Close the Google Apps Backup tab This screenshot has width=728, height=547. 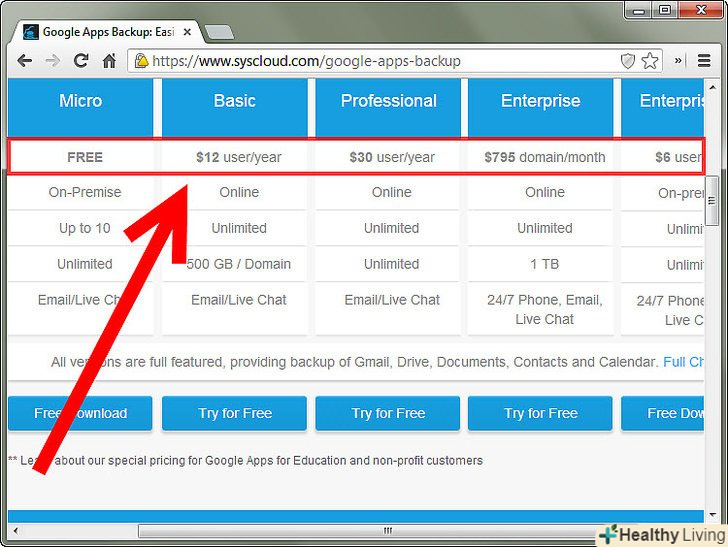click(x=187, y=32)
